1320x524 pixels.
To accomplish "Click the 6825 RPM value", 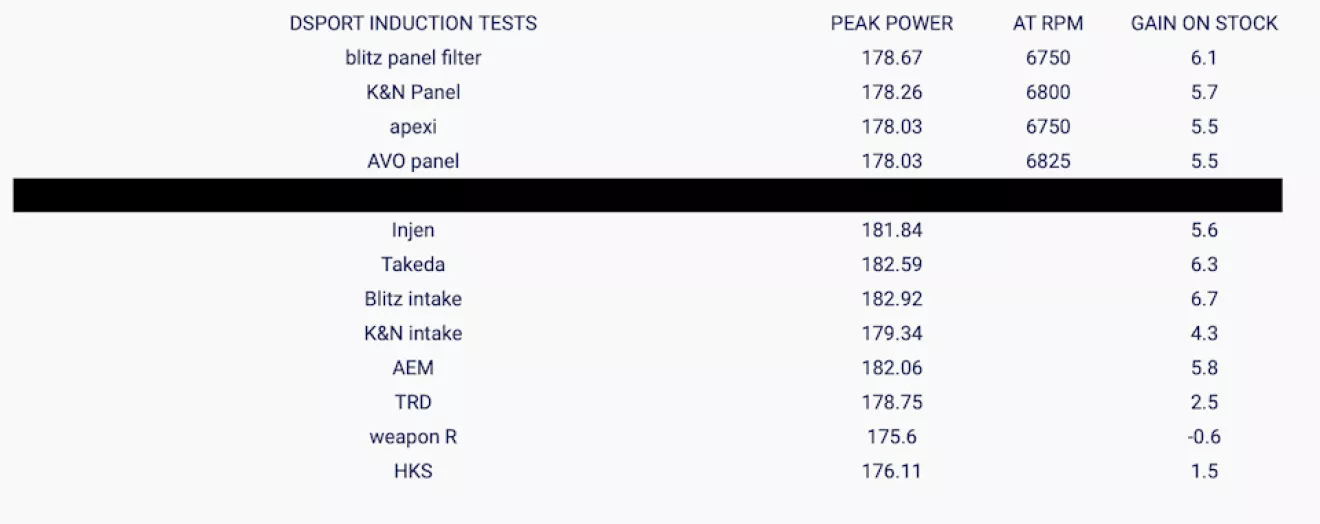I will [x=1047, y=161].
